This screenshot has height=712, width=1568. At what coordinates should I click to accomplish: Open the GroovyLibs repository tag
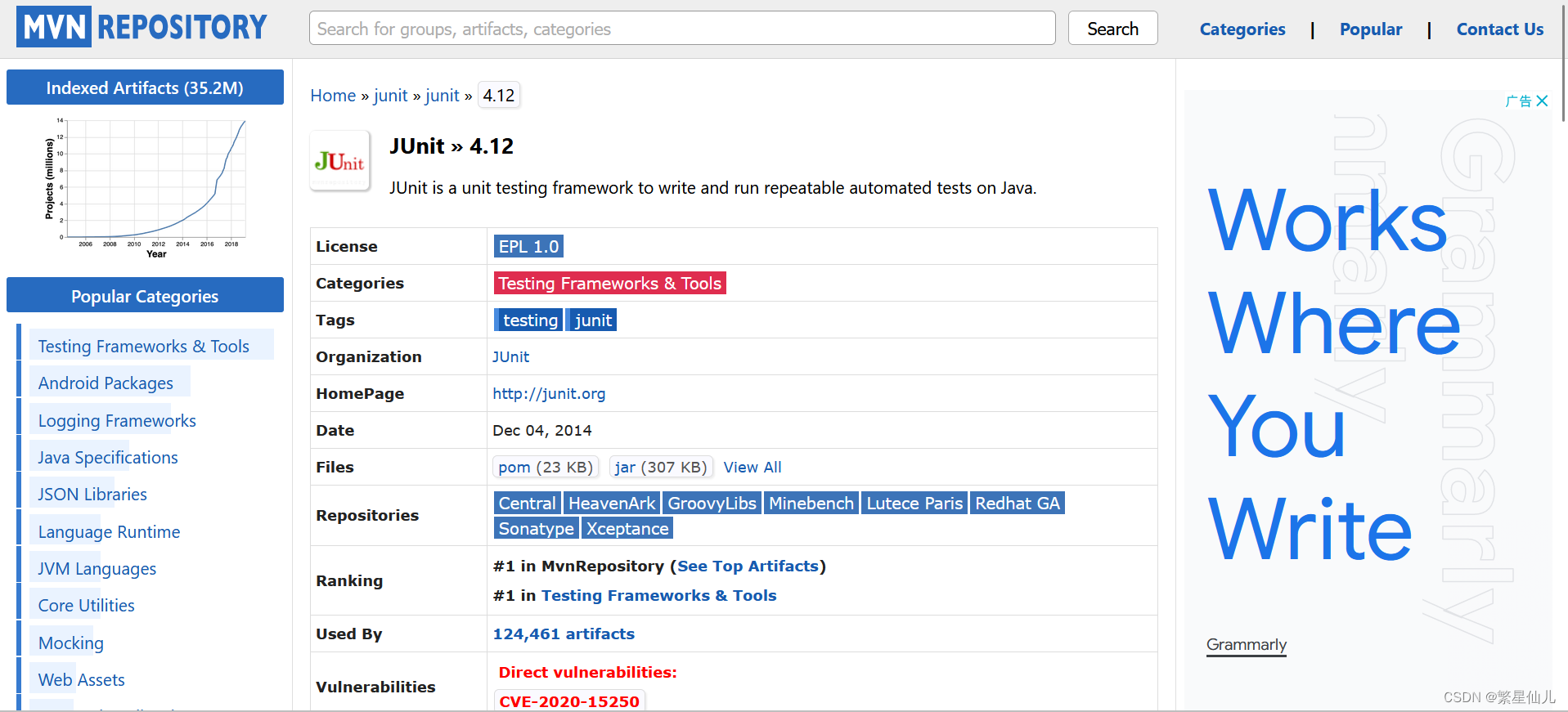click(712, 503)
